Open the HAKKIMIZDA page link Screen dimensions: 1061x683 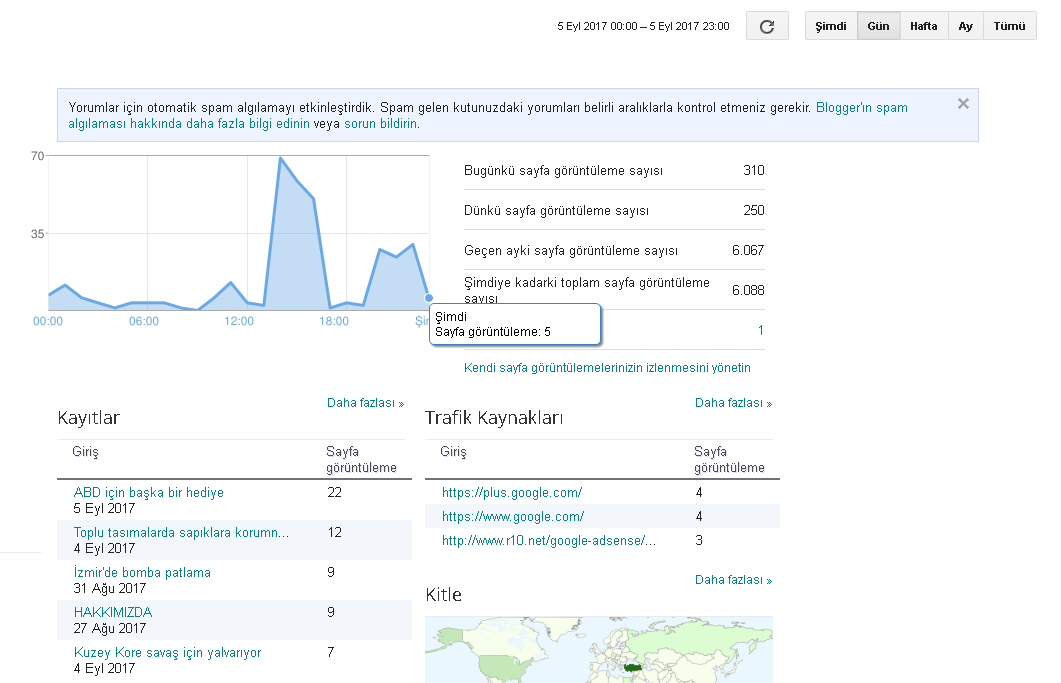click(x=113, y=613)
